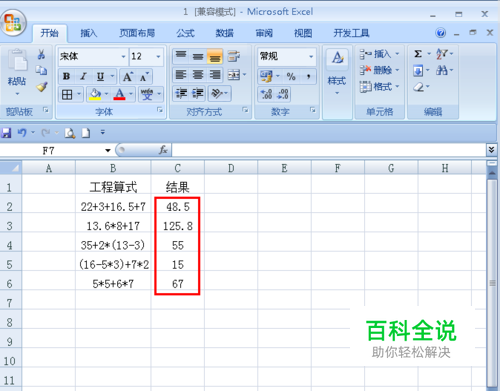Increase font size with large A
The height and width of the screenshot is (391, 500).
point(128,76)
